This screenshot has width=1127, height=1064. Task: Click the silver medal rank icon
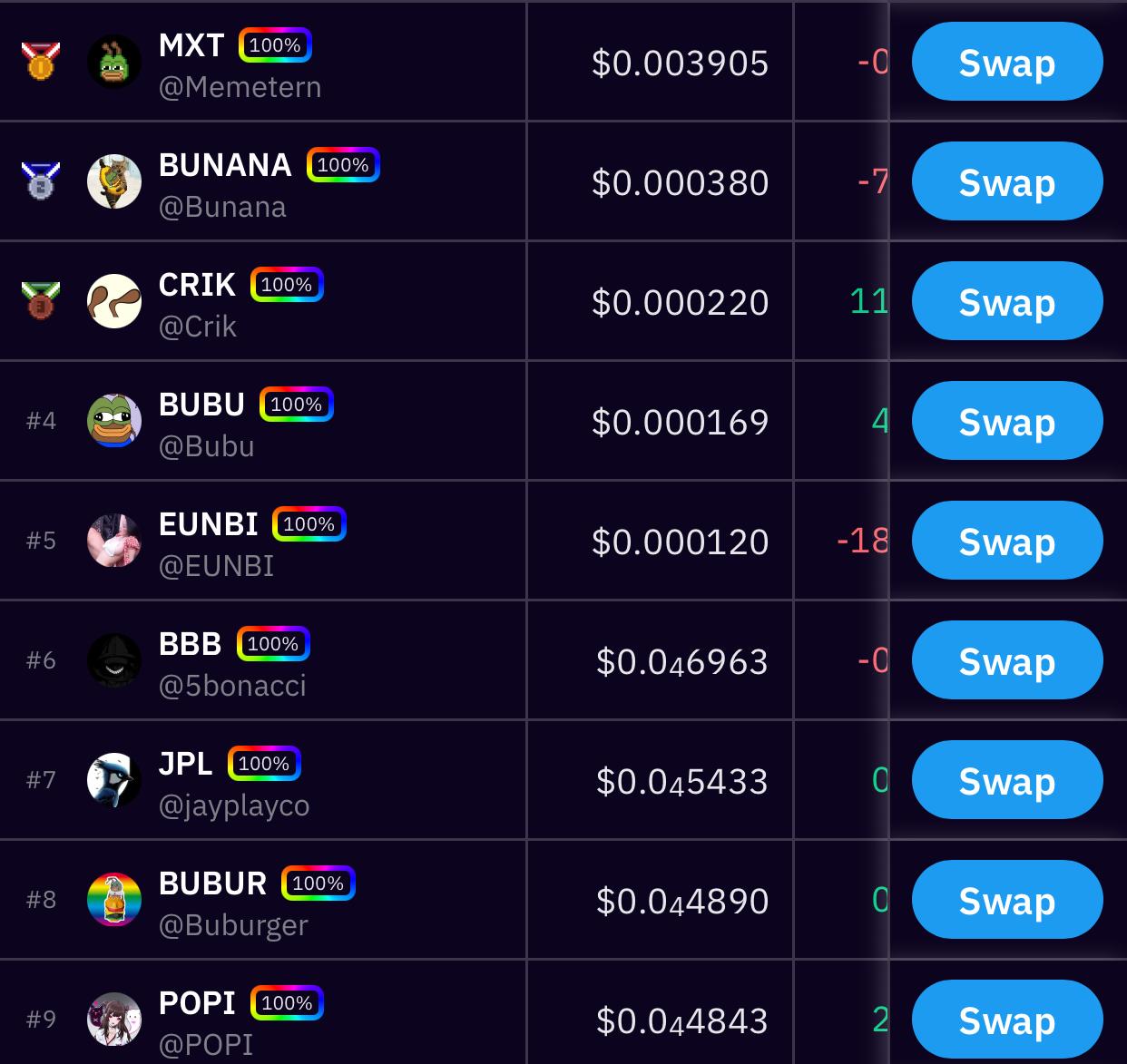[x=41, y=181]
